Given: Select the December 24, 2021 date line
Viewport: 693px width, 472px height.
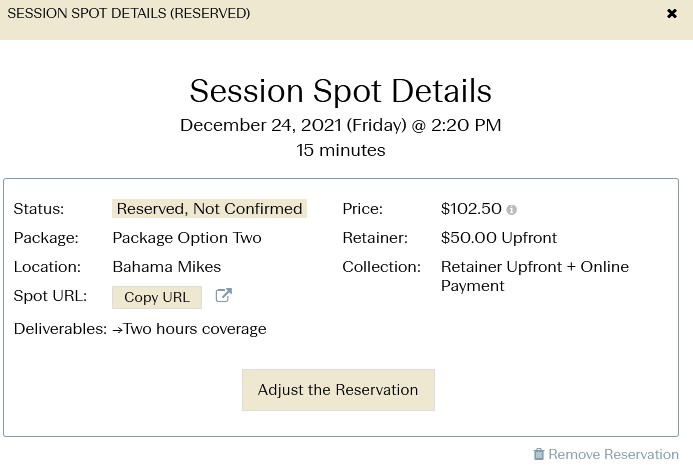Looking at the screenshot, I should (x=340, y=125).
